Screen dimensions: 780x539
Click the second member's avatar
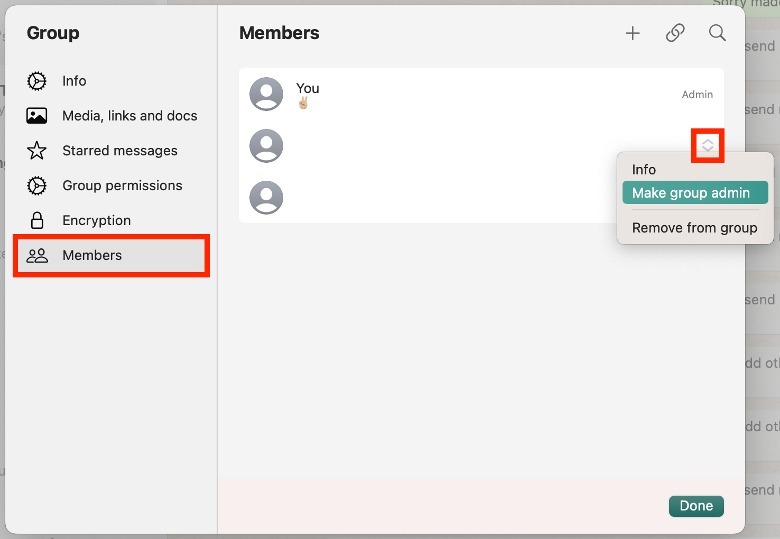pos(266,146)
